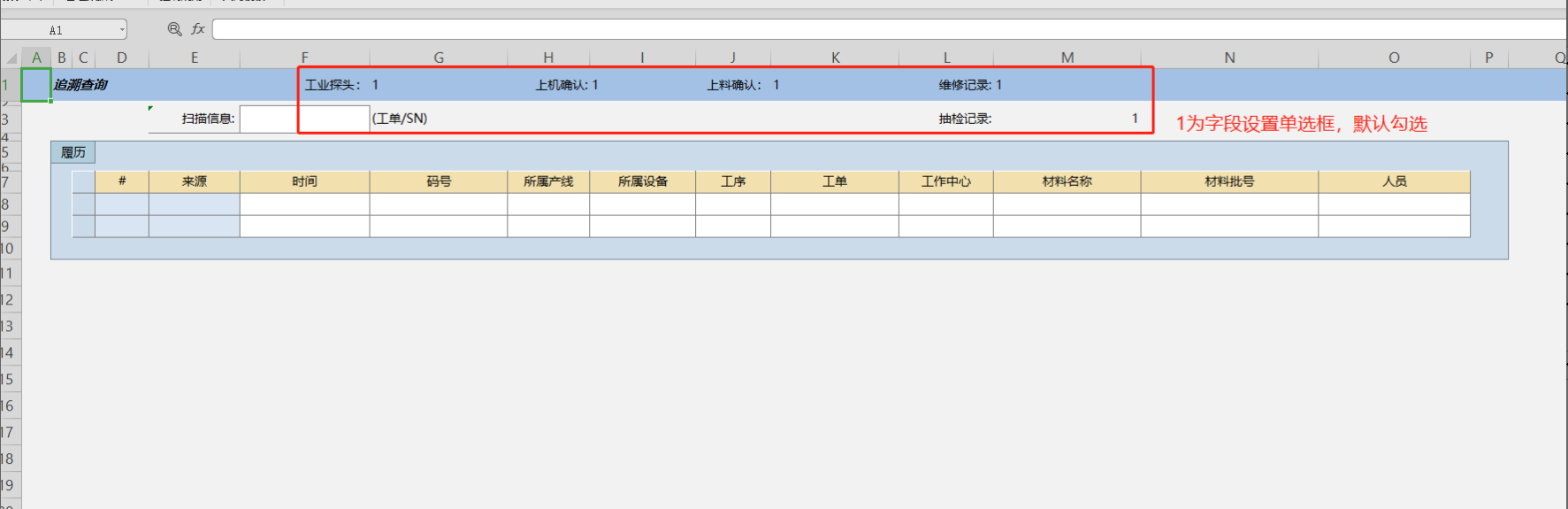The height and width of the screenshot is (509, 1568).
Task: Click the select-all corner triangle
Action: (x=11, y=58)
